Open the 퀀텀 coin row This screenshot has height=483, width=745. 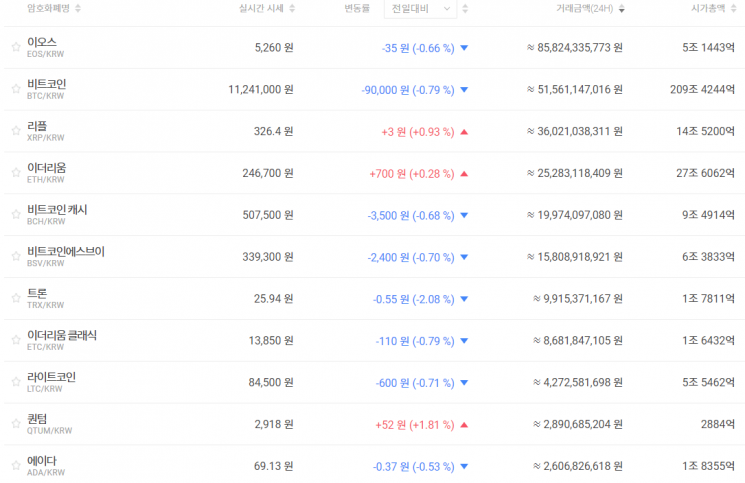click(372, 424)
